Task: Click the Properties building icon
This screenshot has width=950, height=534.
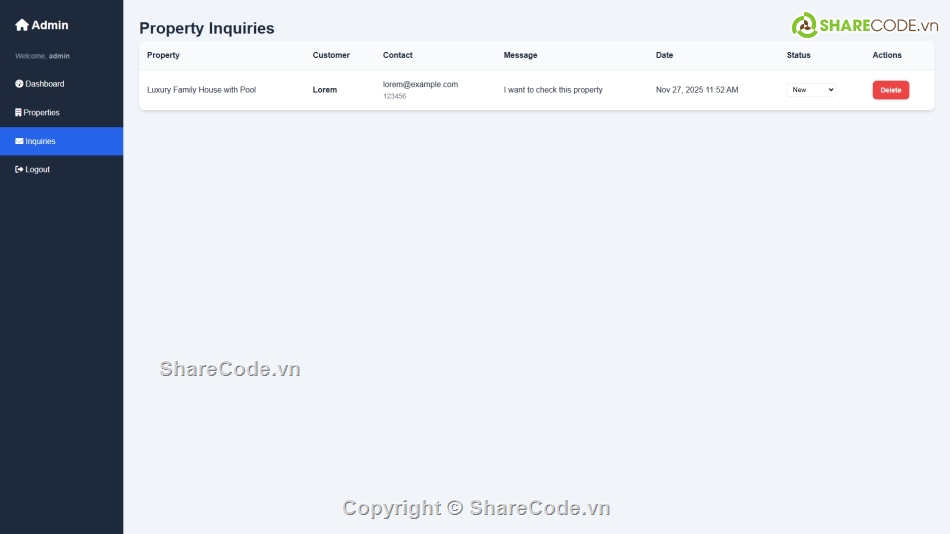Action: [19, 113]
